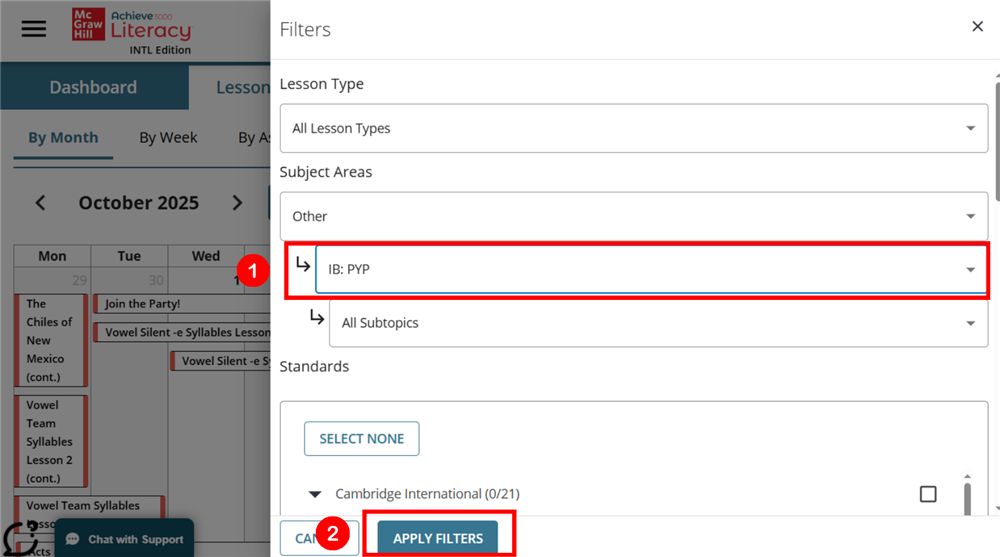Select the By Week view tab
The width and height of the screenshot is (1000, 557).
click(x=168, y=138)
